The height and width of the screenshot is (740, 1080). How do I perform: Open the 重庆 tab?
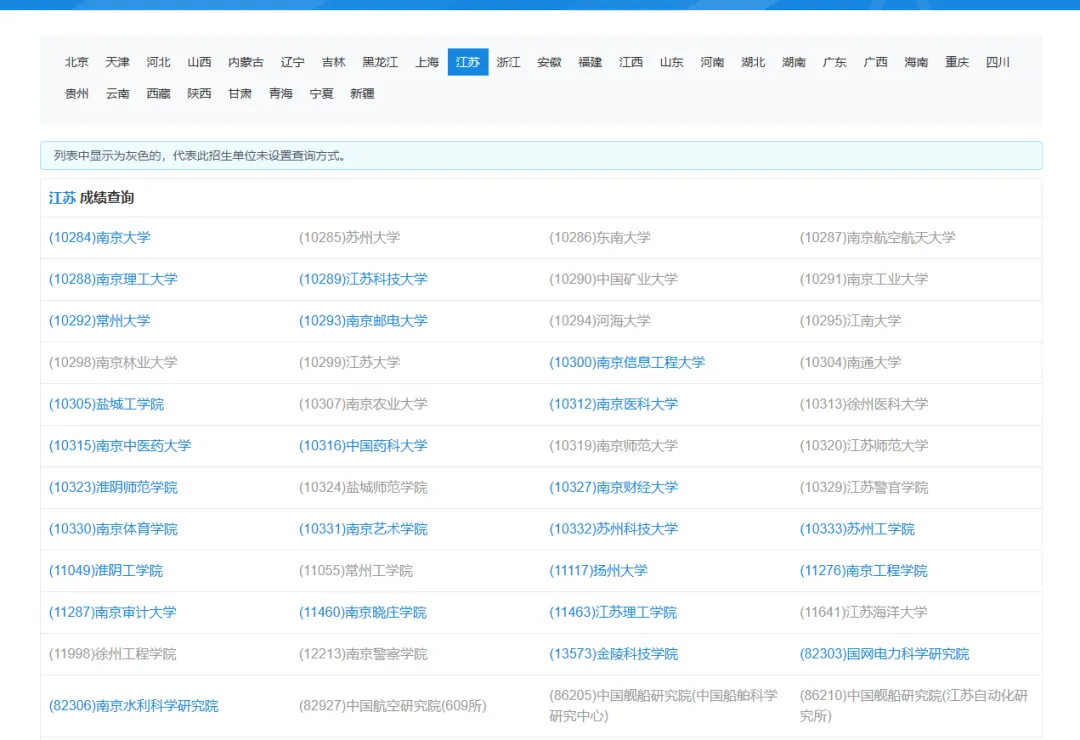957,62
